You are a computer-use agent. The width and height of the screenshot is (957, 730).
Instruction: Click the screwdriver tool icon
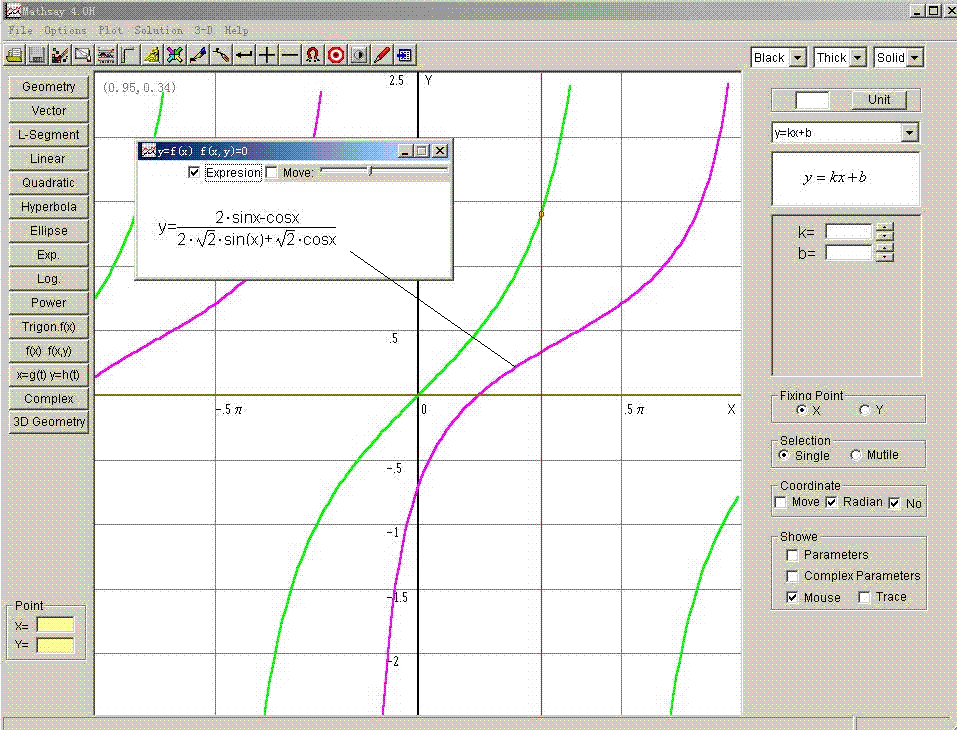(x=220, y=56)
